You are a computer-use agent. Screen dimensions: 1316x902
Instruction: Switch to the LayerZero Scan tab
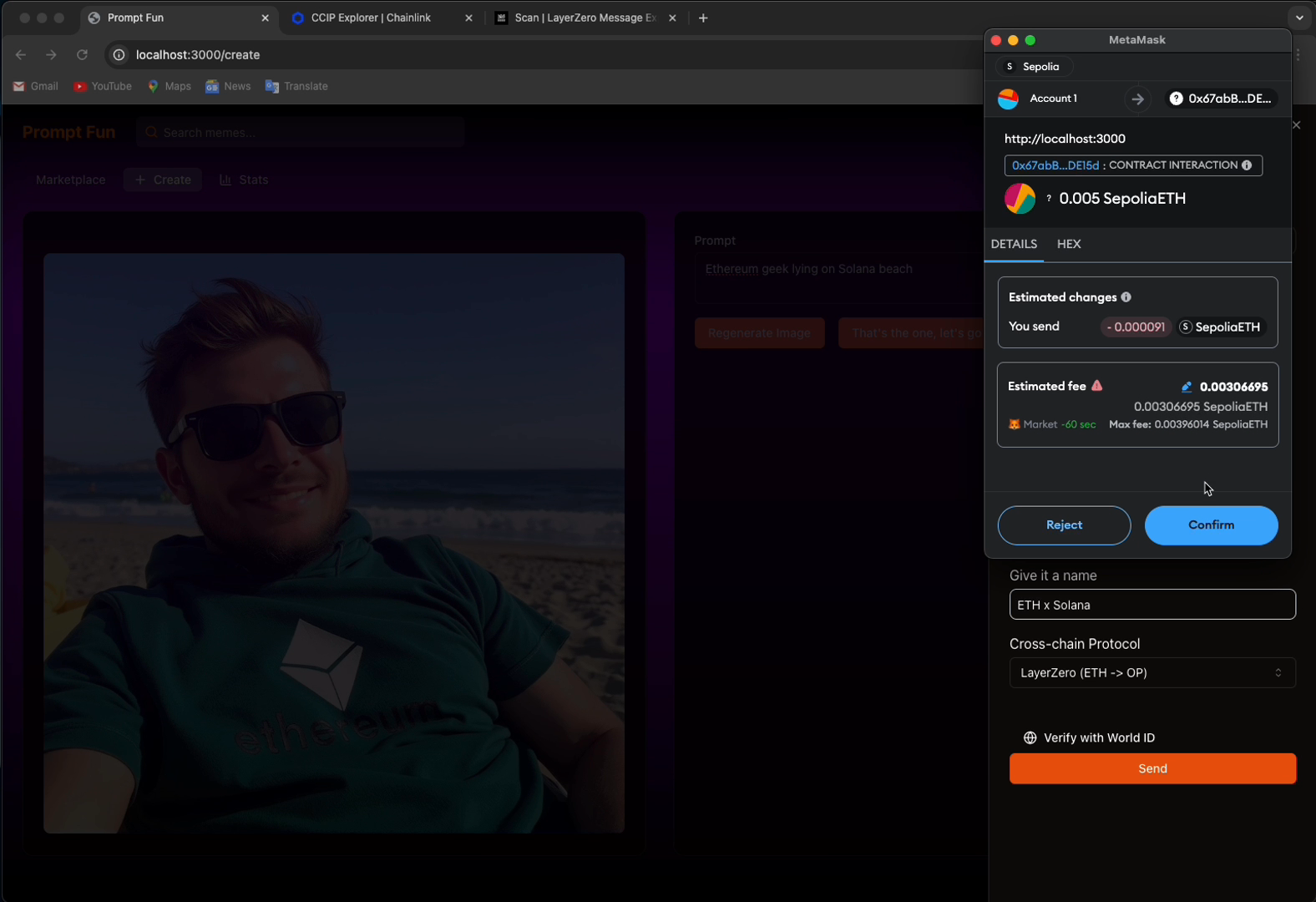(585, 18)
